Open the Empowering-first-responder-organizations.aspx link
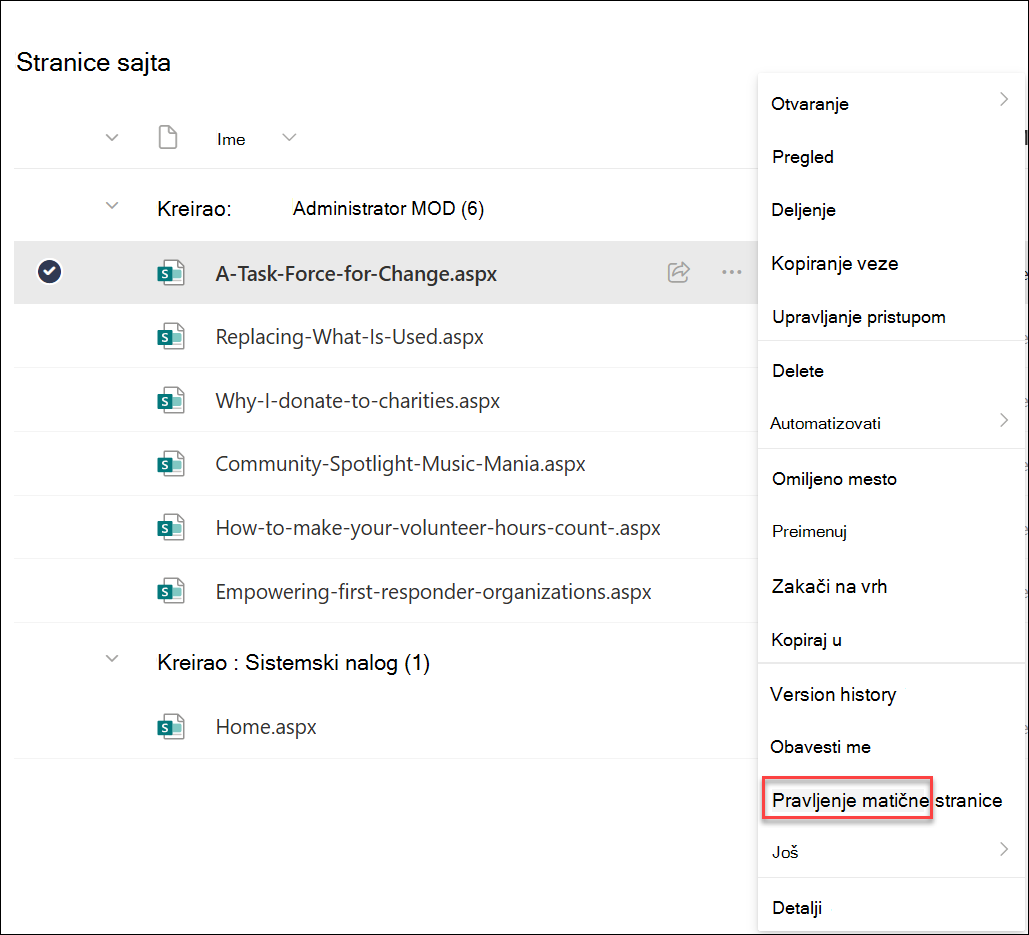Viewport: 1029px width, 935px height. (x=433, y=592)
